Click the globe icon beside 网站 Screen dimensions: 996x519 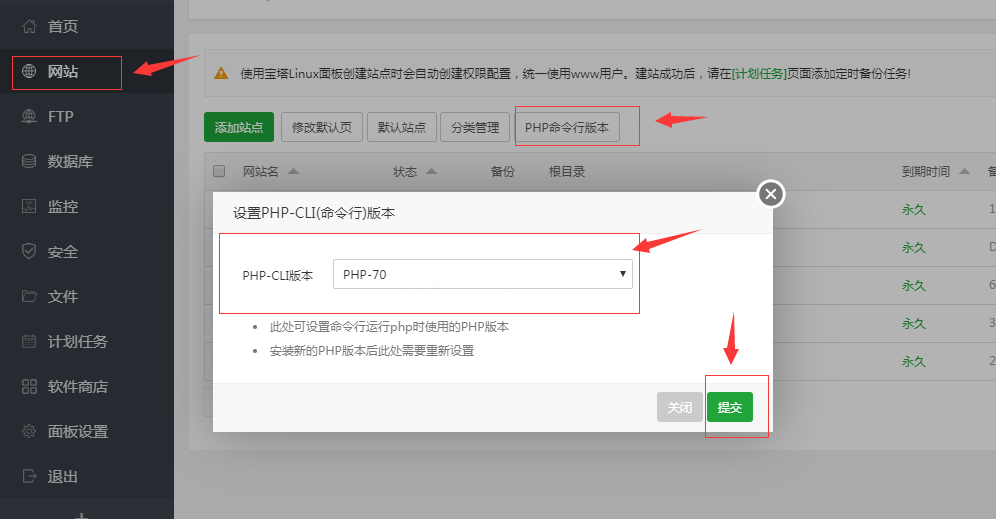pyautogui.click(x=29, y=71)
